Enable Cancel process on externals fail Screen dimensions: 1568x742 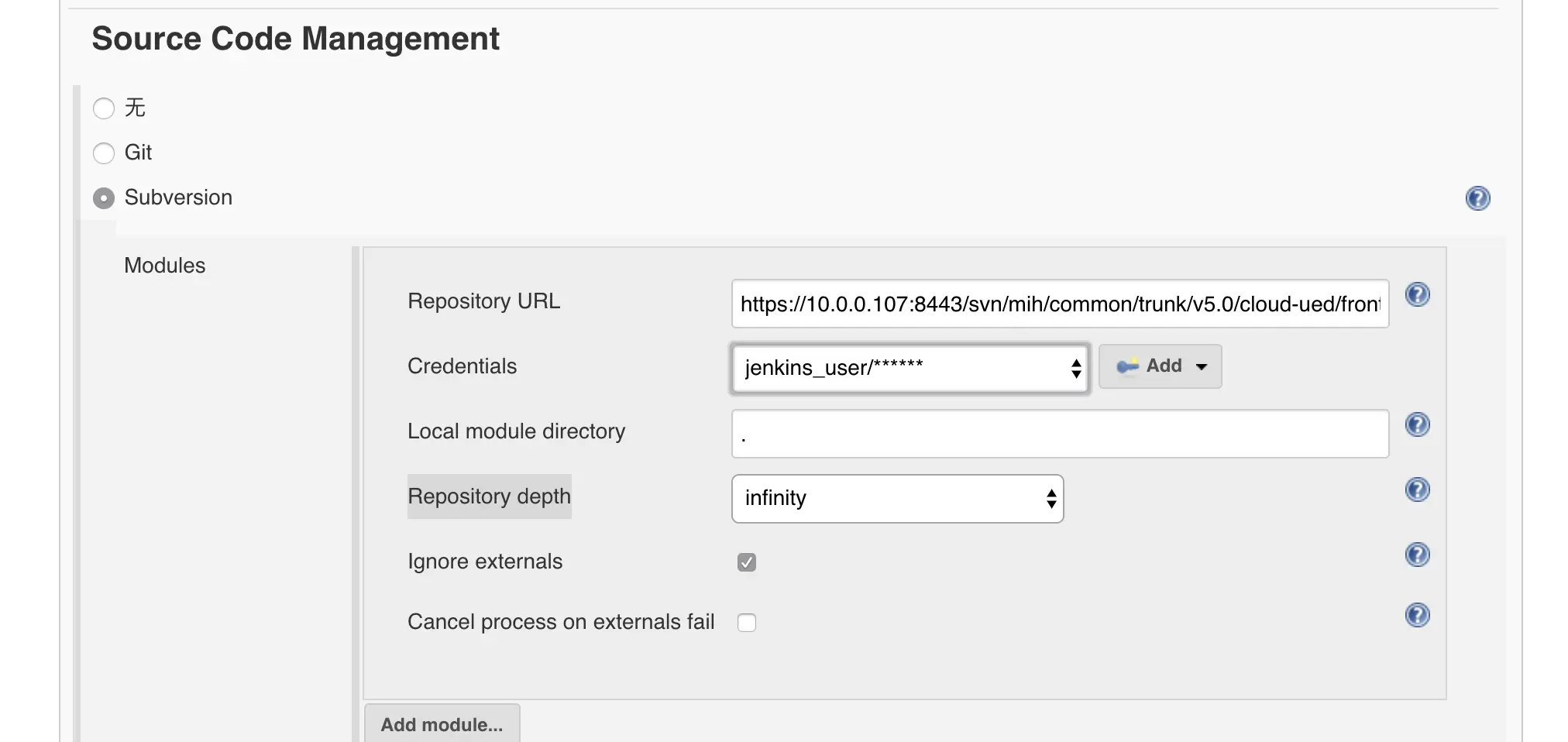pyautogui.click(x=747, y=623)
